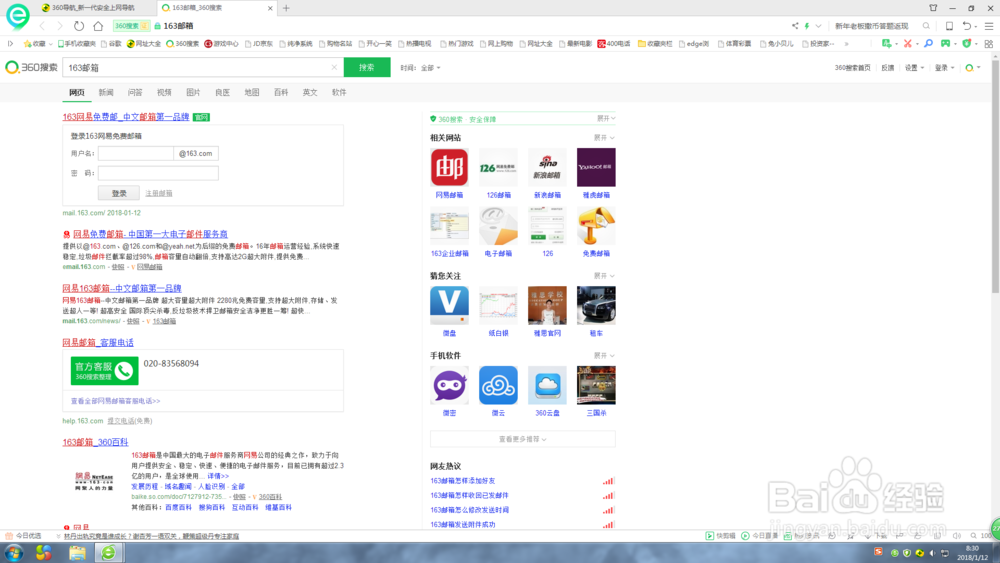Expand the 猜您关注 section
1000x563 pixels.
point(604,276)
